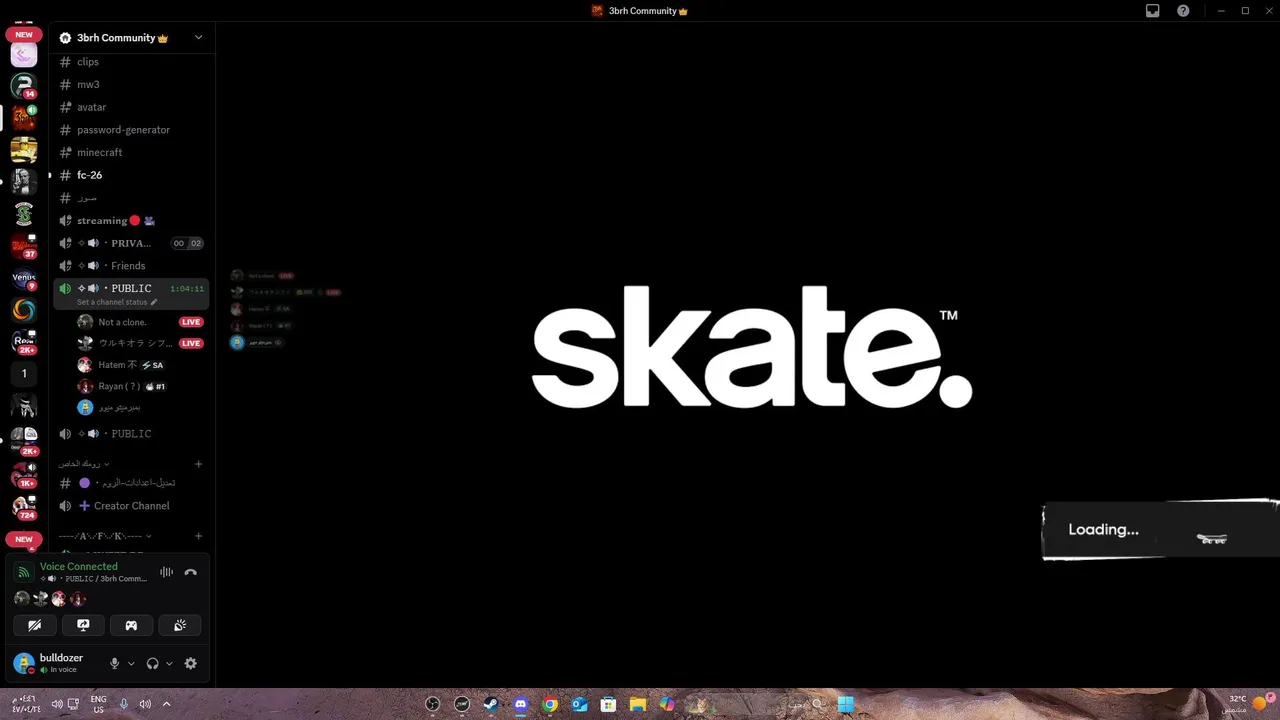This screenshot has width=1280, height=720.
Task: Open the Venus server icon
Action: [x=24, y=279]
